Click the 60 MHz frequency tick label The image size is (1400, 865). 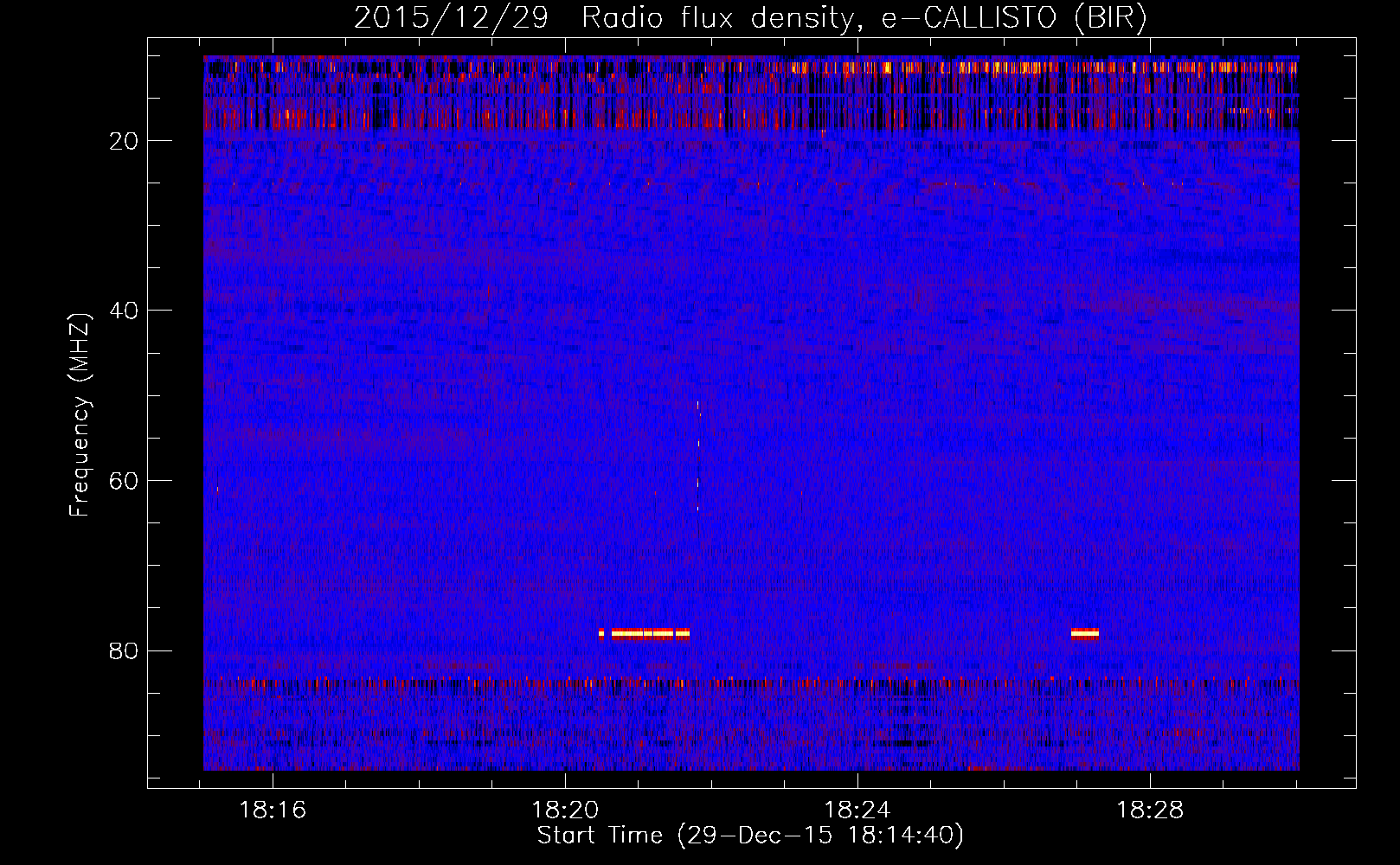(125, 481)
